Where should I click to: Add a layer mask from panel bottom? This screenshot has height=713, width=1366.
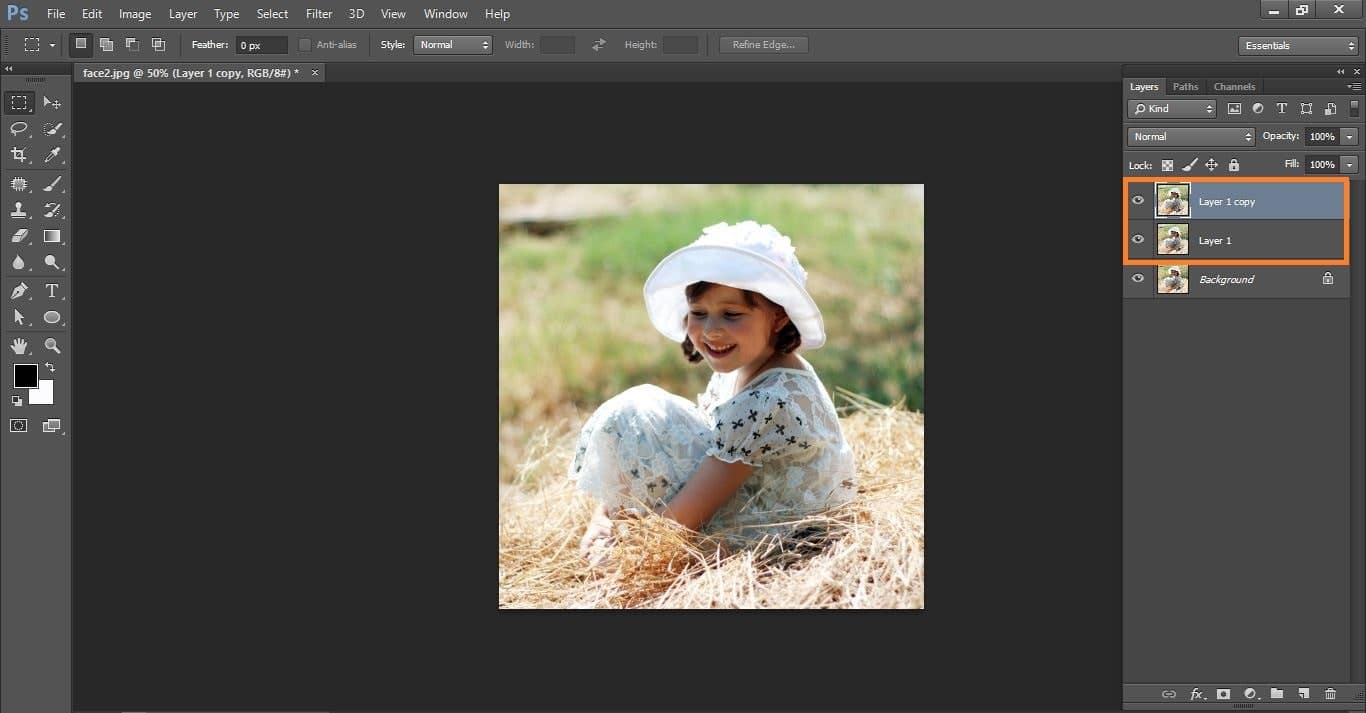coord(1222,694)
